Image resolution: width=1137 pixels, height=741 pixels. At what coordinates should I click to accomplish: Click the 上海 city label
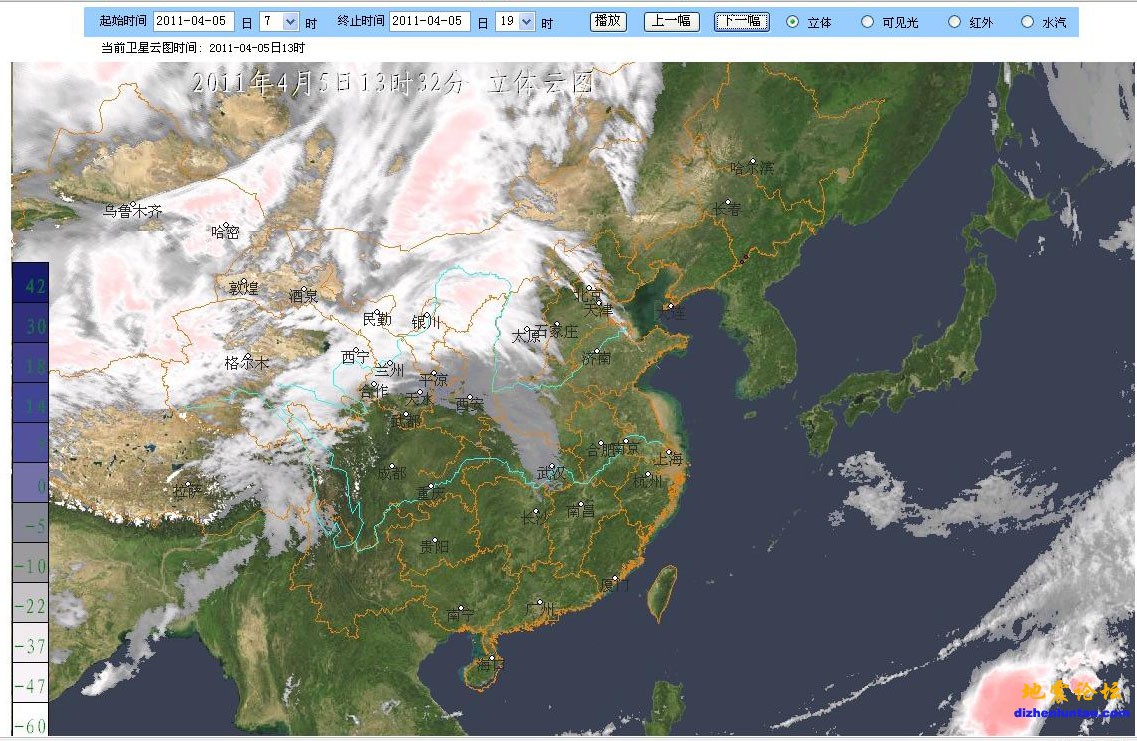pos(669,458)
